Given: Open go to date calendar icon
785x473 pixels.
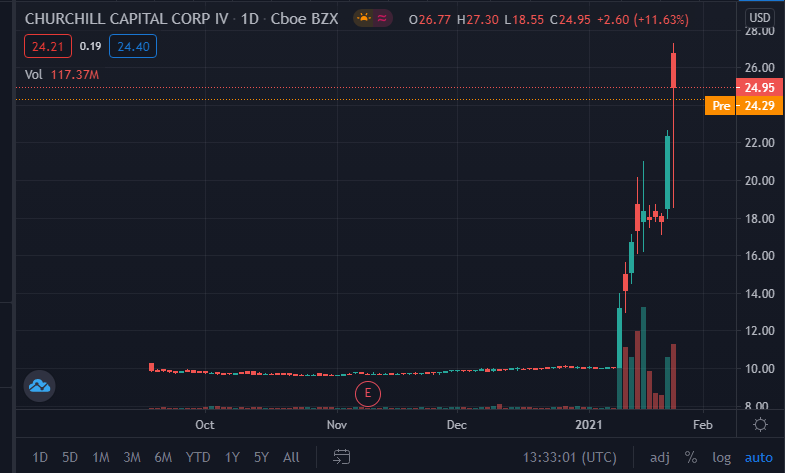Looking at the screenshot, I should (x=341, y=456).
